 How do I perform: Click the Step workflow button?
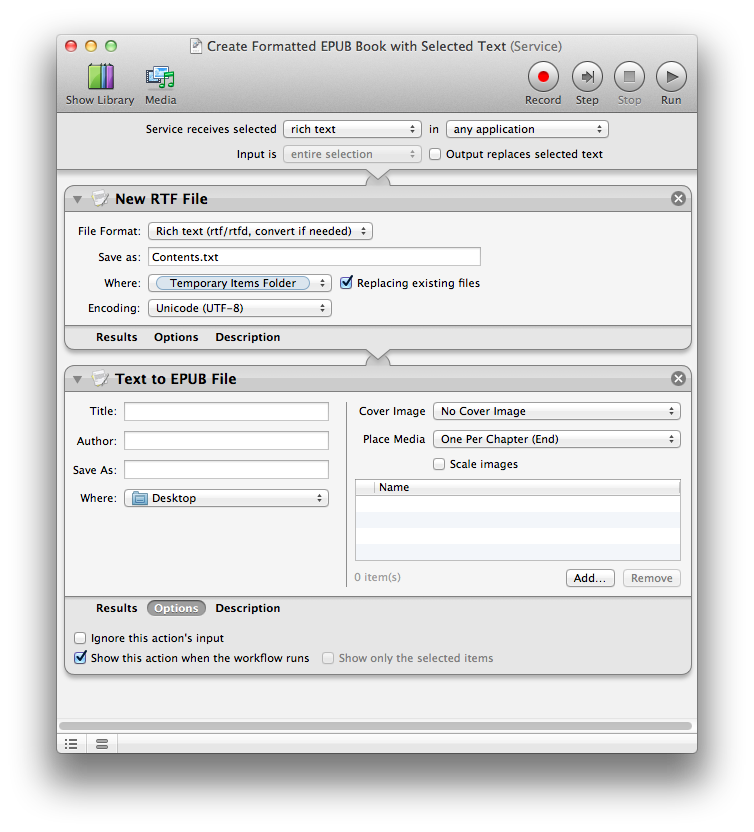point(587,77)
